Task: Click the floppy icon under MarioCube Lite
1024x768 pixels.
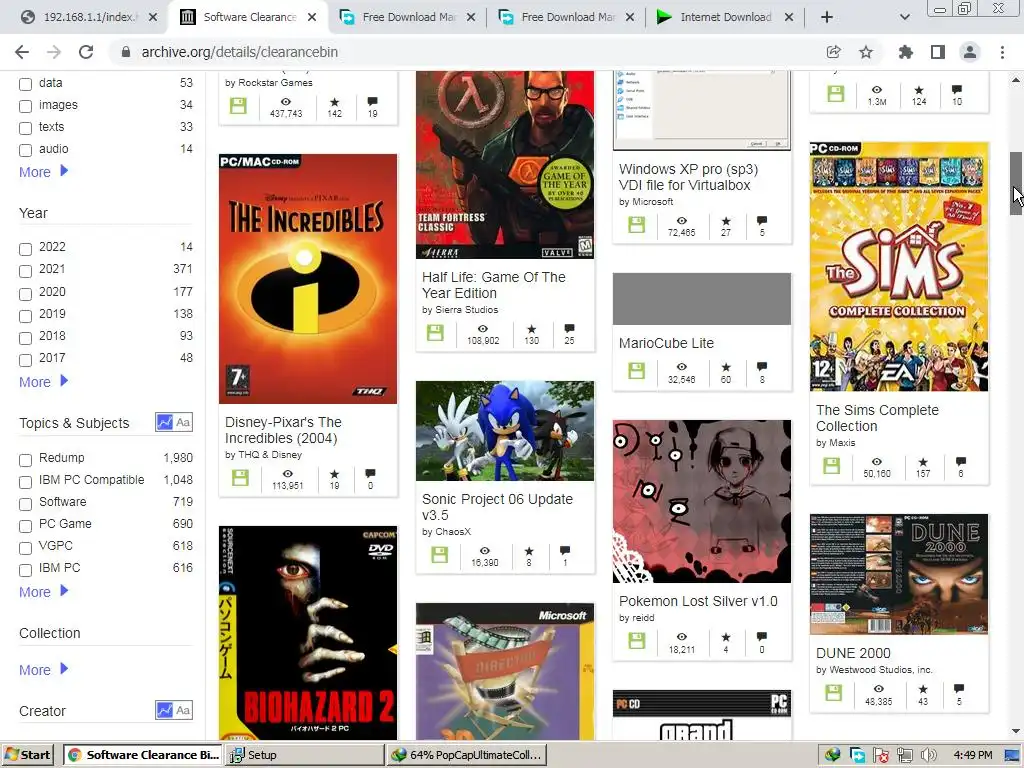Action: [x=637, y=371]
